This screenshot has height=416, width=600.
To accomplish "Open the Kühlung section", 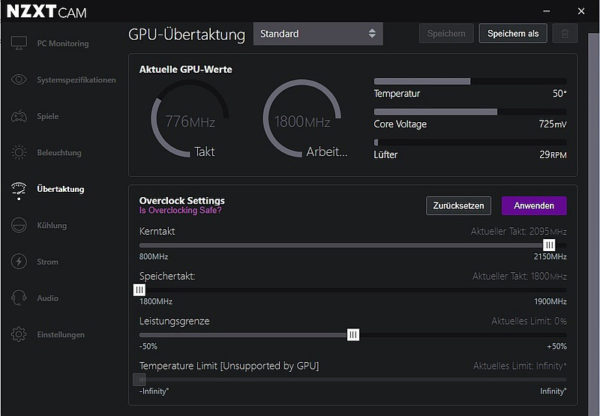I will point(52,225).
